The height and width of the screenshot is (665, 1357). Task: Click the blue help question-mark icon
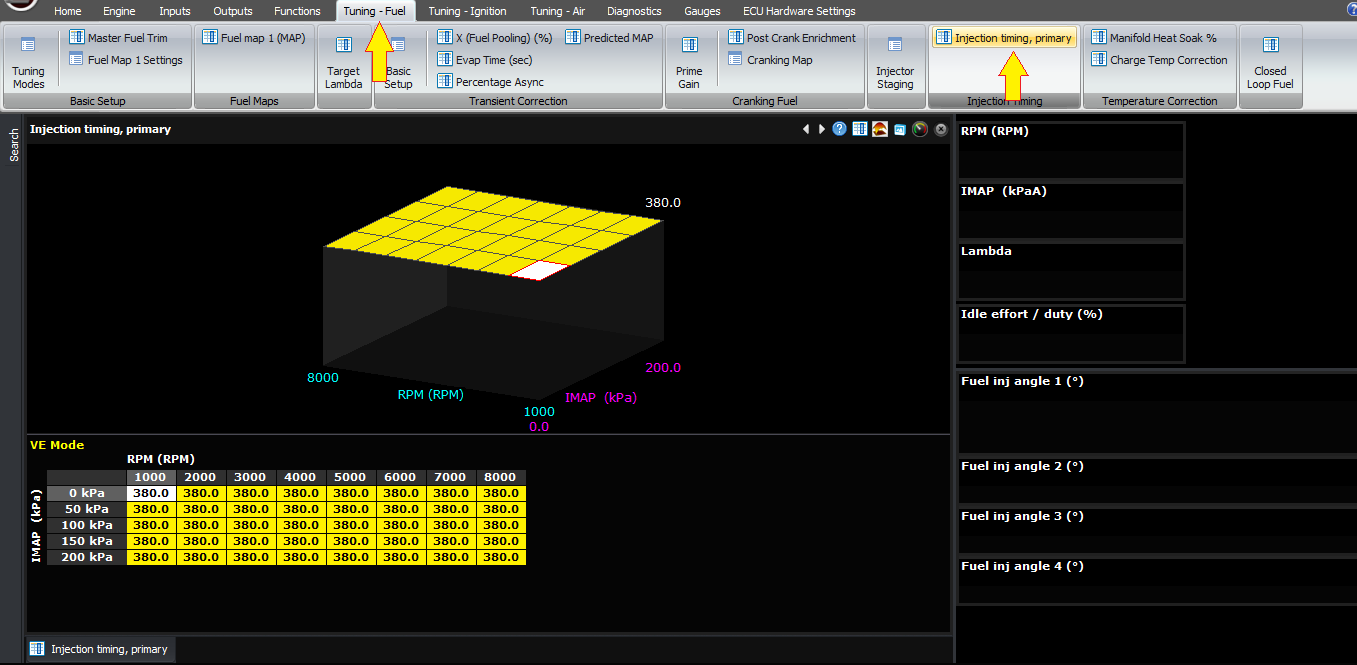click(x=840, y=129)
